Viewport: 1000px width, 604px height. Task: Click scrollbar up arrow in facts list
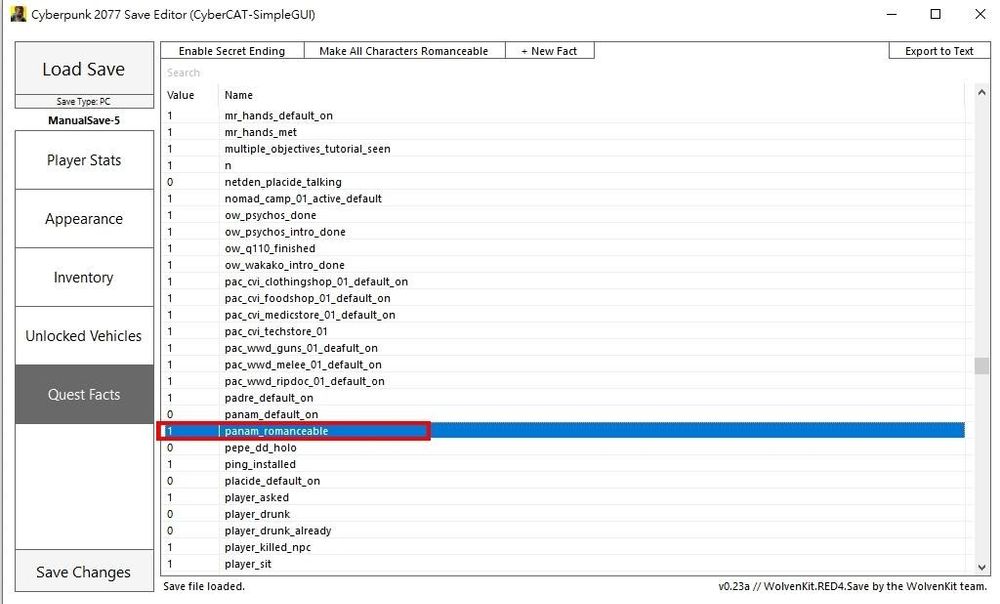[x=981, y=94]
